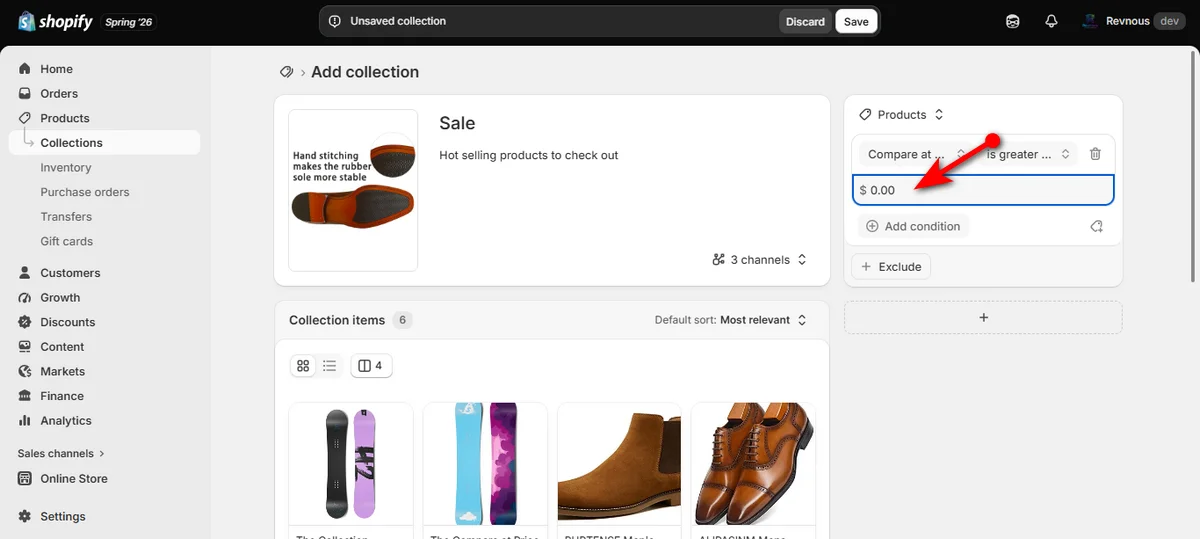Screen dimensions: 1200x539
Task: Open the Default sort: Most relevant dropdown
Action: pyautogui.click(x=730, y=320)
